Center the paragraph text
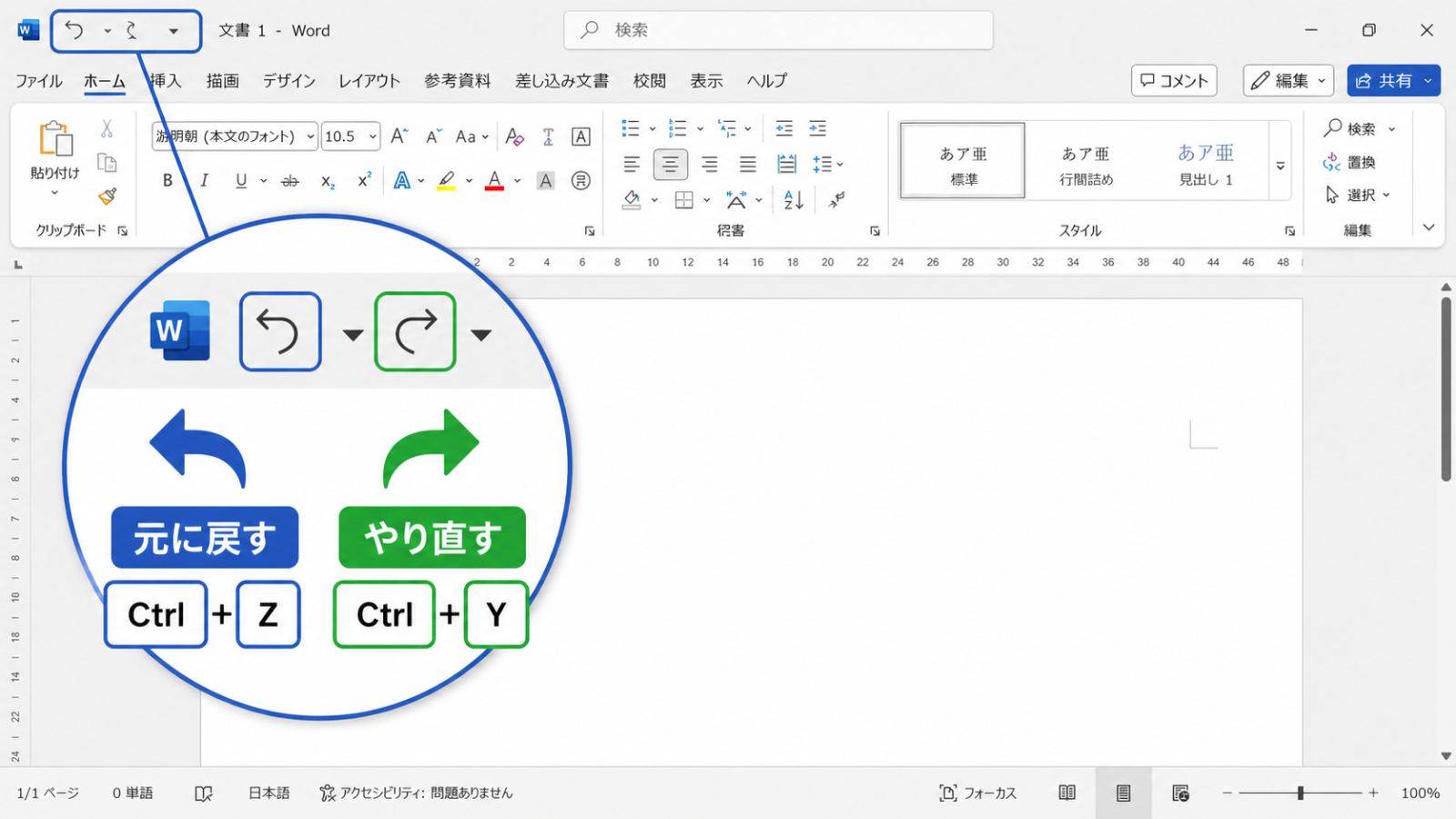This screenshot has width=1456, height=819. [671, 165]
